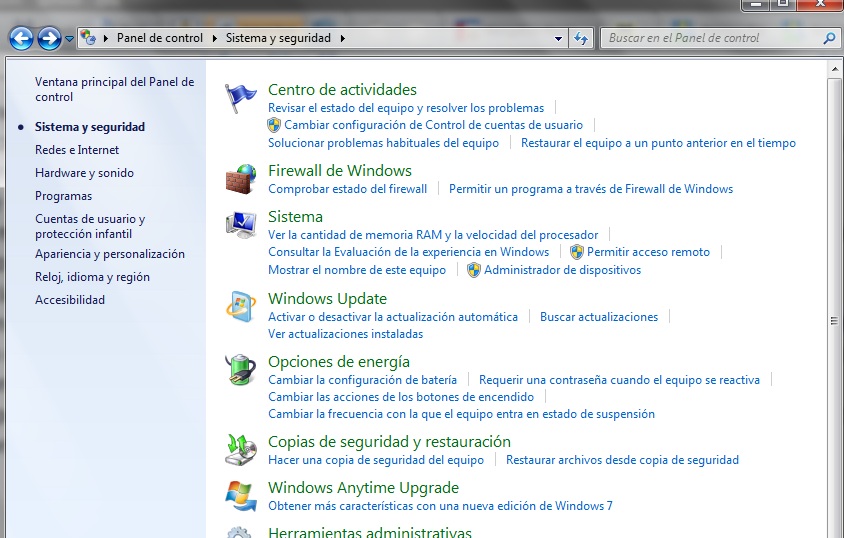Click Administrador de dispositivos link
The height and width of the screenshot is (538, 844).
point(562,270)
